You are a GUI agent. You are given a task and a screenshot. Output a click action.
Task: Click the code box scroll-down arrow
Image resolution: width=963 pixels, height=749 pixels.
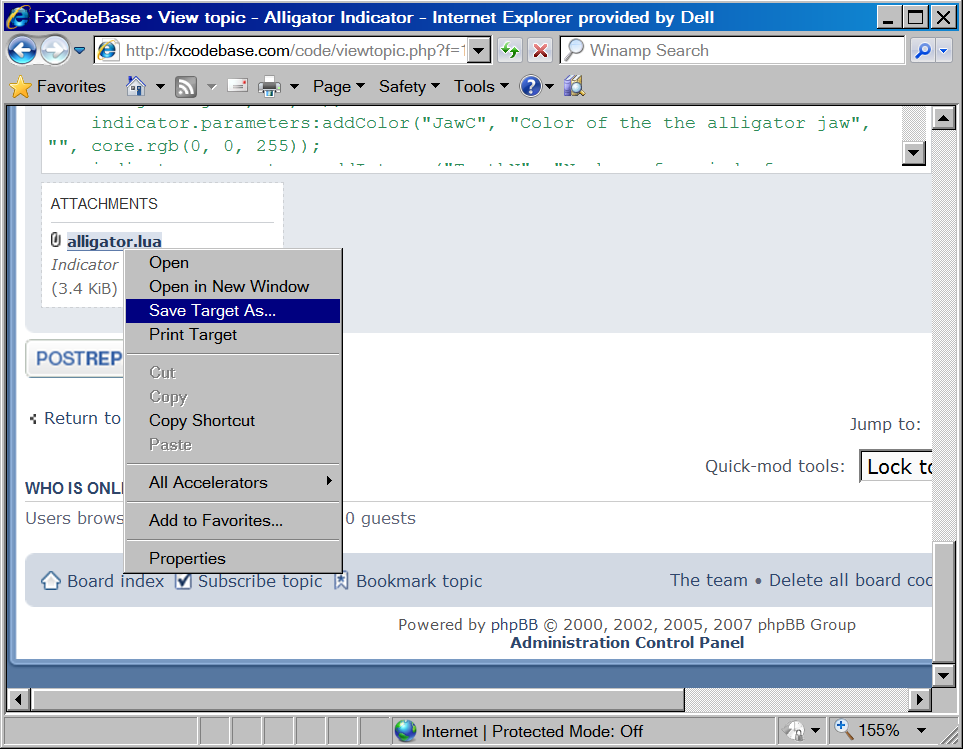(913, 153)
